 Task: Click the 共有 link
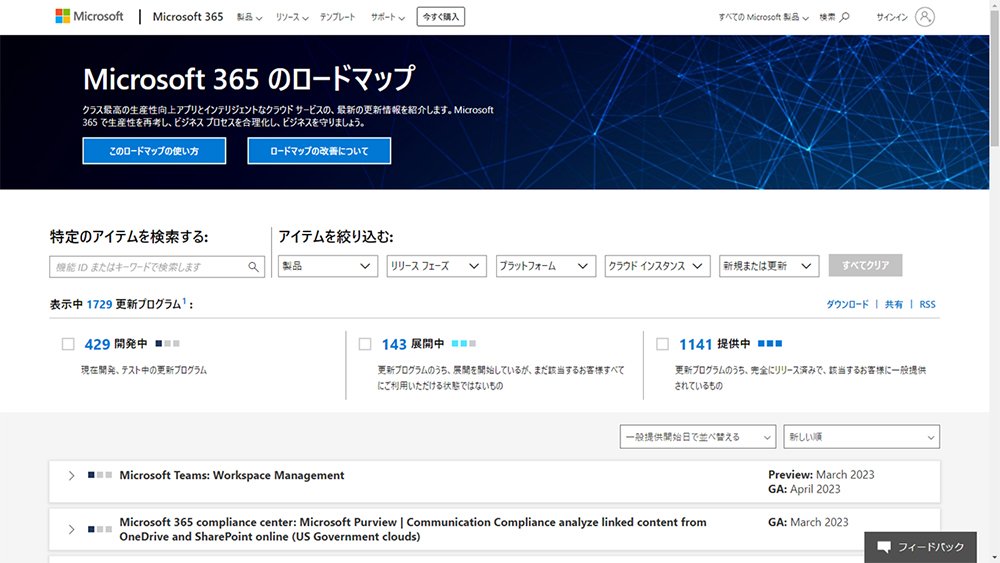pos(893,304)
